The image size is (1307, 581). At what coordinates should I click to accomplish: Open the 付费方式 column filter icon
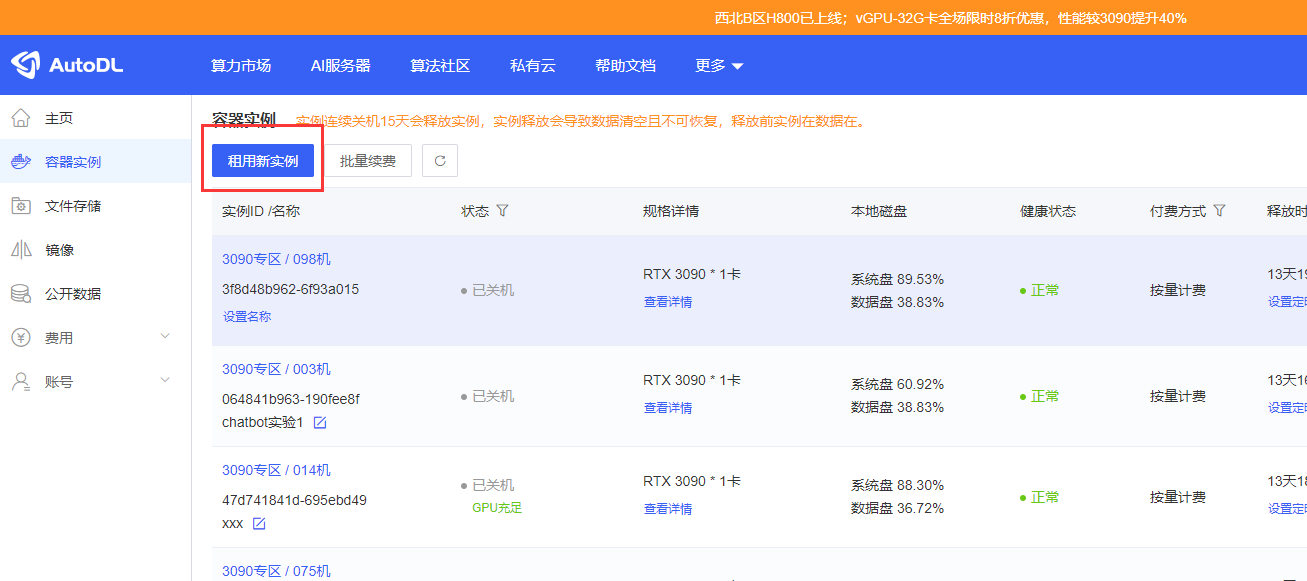(x=1219, y=211)
